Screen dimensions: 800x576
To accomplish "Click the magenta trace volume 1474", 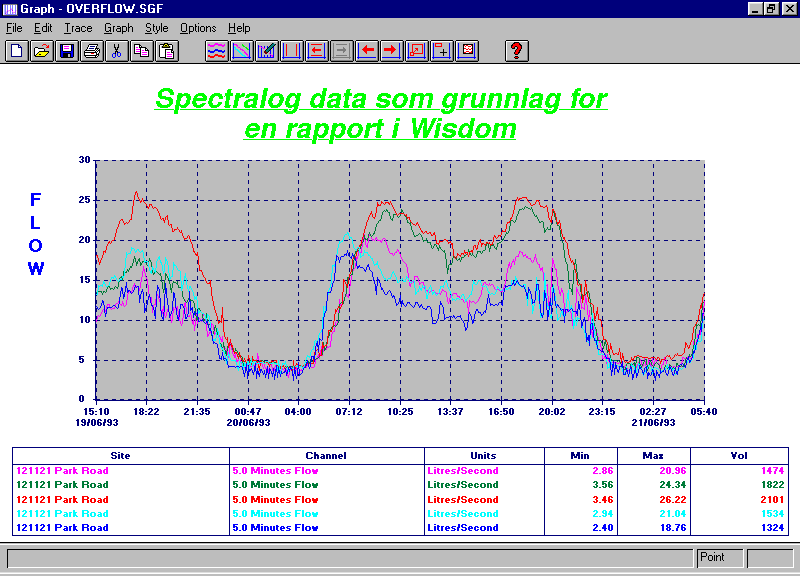I will click(772, 470).
